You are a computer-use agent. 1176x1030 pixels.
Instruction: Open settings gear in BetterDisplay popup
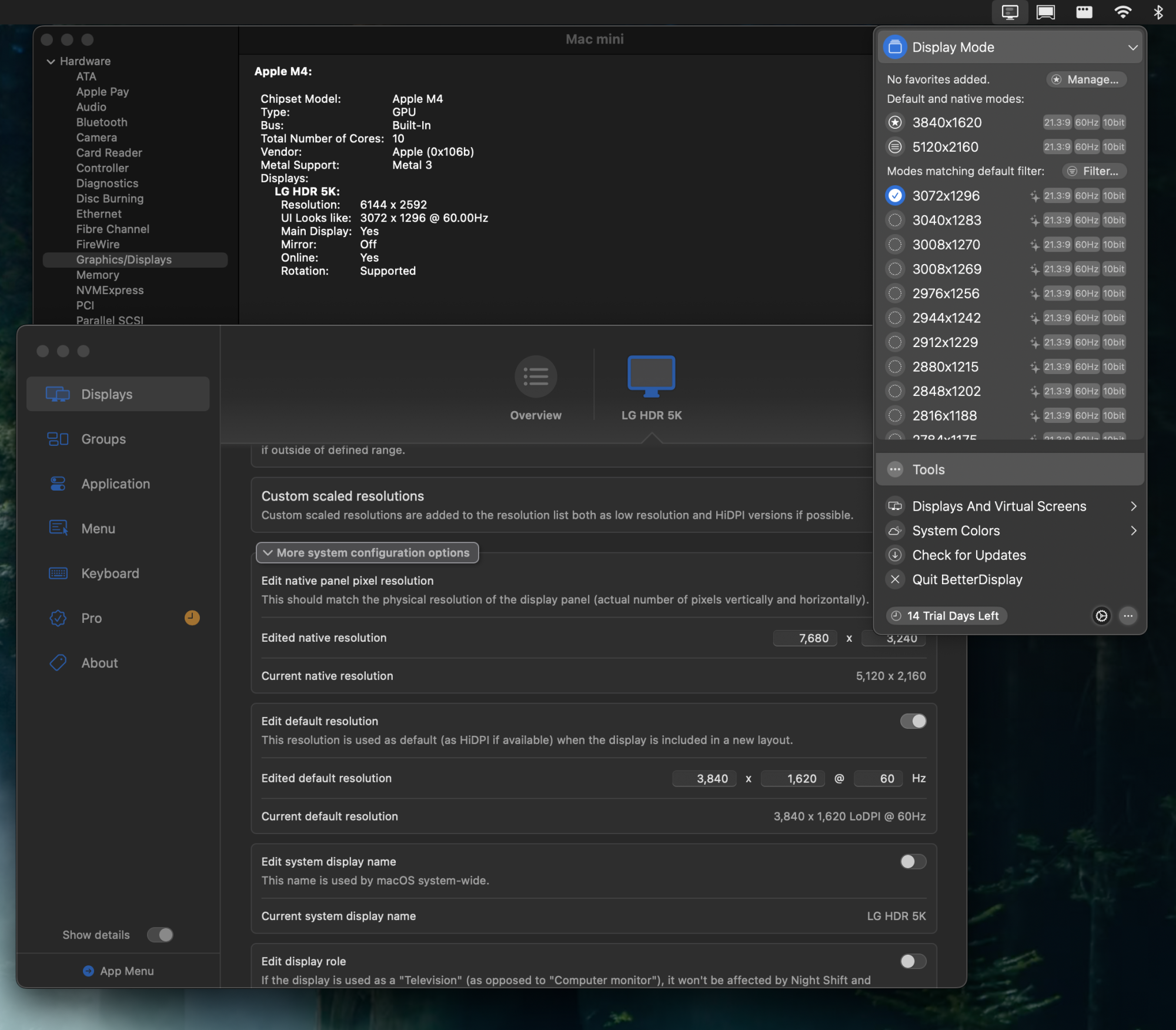click(1101, 616)
